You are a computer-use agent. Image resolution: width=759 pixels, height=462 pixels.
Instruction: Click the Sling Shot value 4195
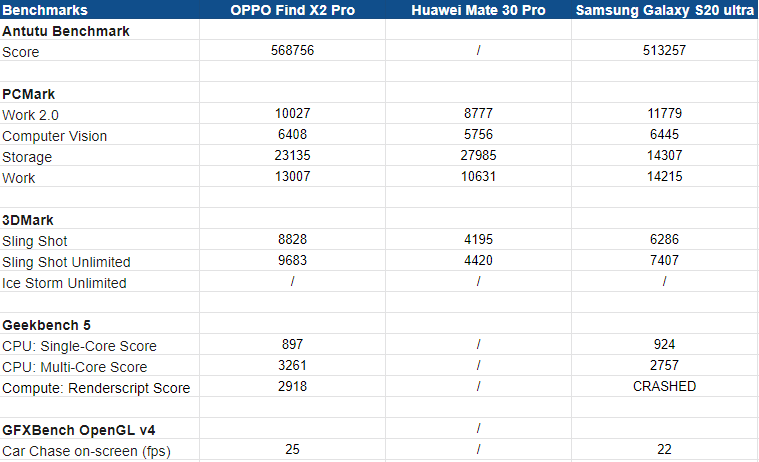pos(478,239)
